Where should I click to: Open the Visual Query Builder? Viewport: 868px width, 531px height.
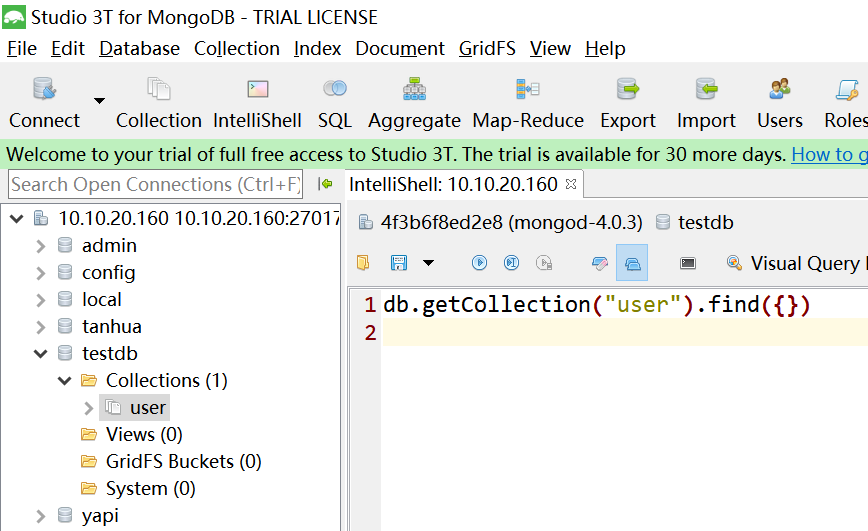797,263
